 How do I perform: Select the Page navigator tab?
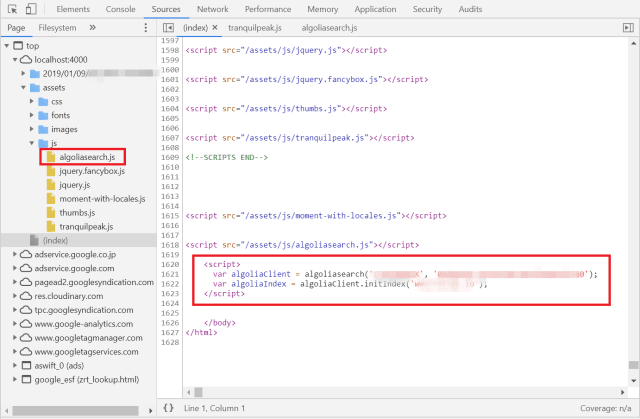tap(16, 28)
